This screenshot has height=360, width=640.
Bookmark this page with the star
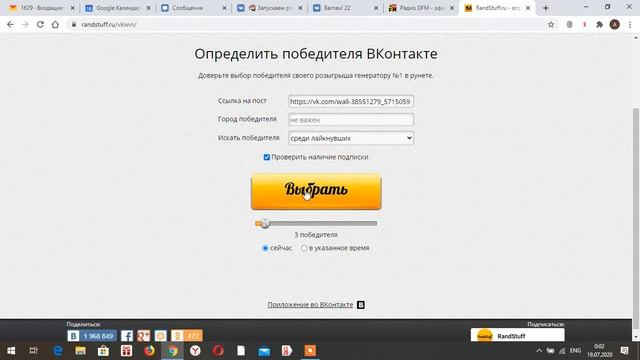[x=551, y=24]
